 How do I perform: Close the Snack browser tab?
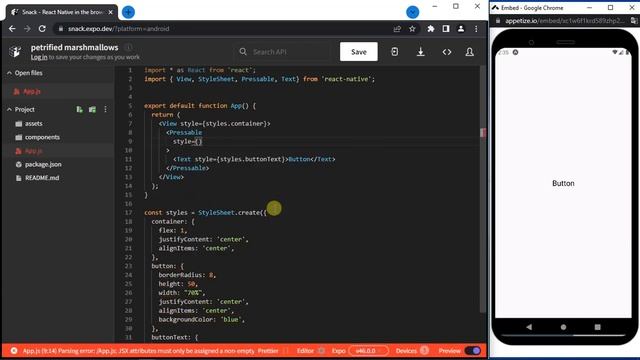coord(111,12)
